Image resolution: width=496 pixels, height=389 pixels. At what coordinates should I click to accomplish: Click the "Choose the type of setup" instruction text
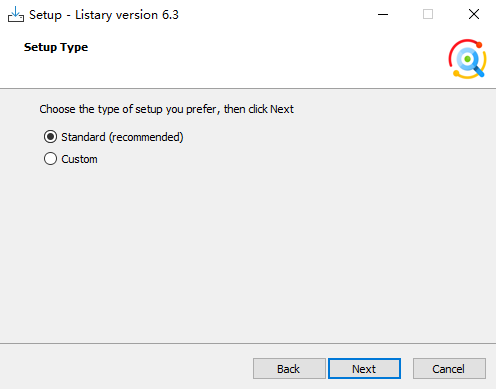click(x=166, y=109)
